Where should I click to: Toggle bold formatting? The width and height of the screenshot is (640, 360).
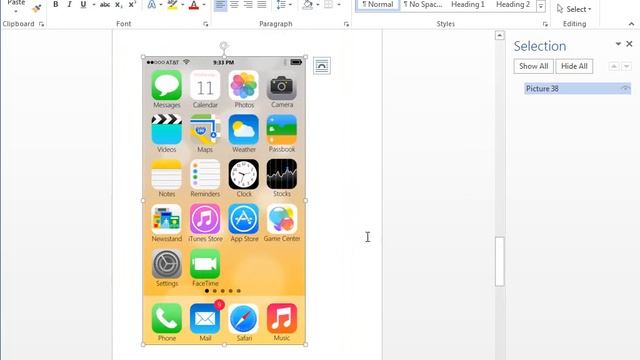click(x=56, y=4)
